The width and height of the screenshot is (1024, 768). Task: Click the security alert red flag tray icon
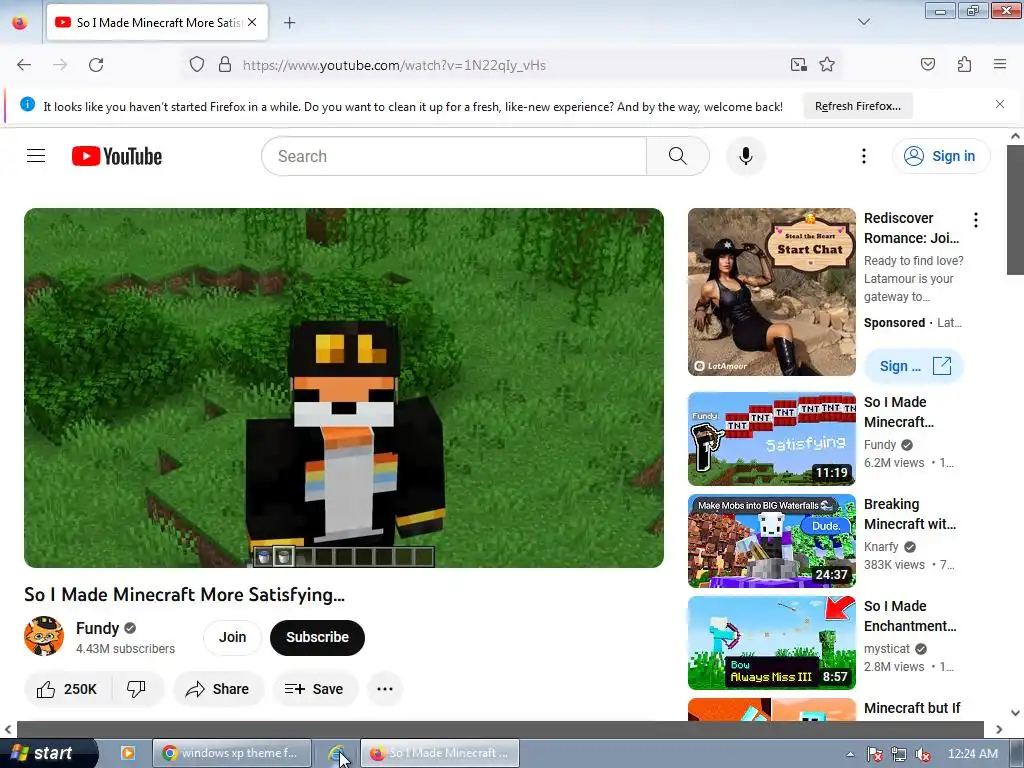[874, 754]
